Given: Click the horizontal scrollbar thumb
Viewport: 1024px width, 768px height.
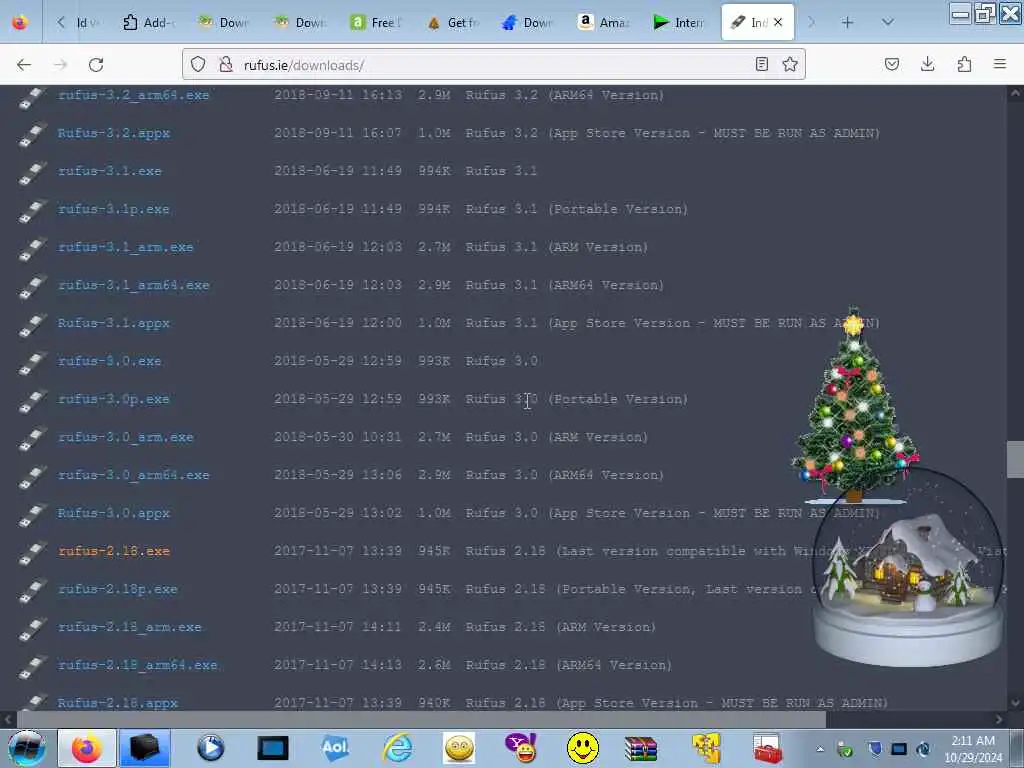Looking at the screenshot, I should click(x=421, y=720).
